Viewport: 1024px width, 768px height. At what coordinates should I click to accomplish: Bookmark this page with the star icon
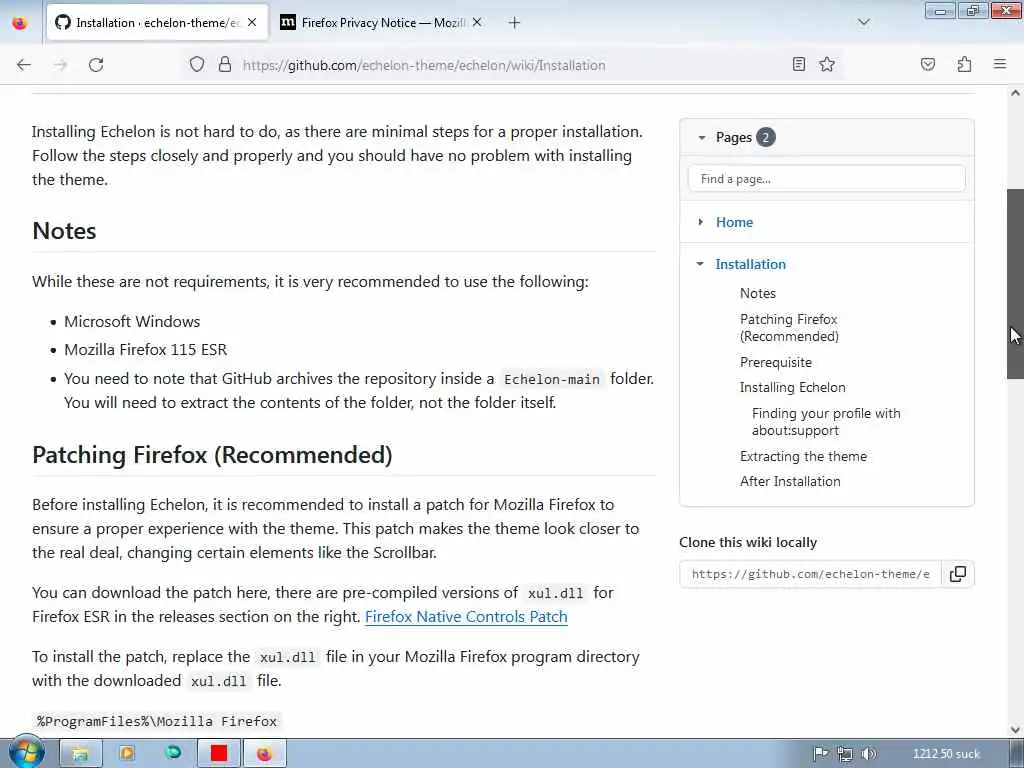point(827,64)
